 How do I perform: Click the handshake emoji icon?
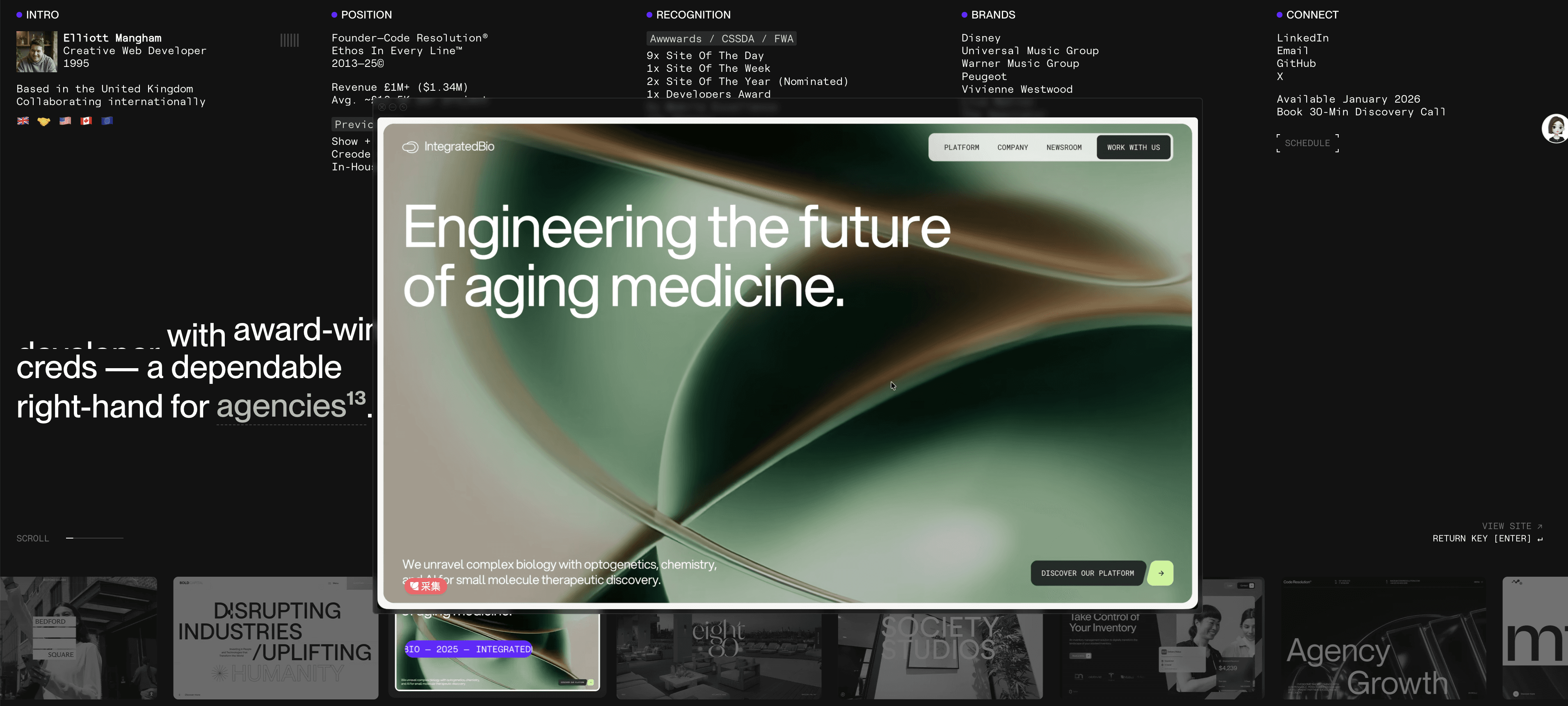(x=44, y=121)
